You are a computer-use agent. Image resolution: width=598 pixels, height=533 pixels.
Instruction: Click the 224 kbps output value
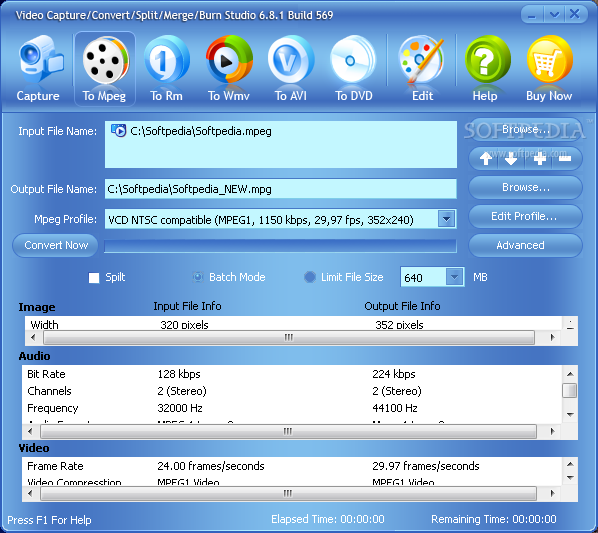coord(394,374)
